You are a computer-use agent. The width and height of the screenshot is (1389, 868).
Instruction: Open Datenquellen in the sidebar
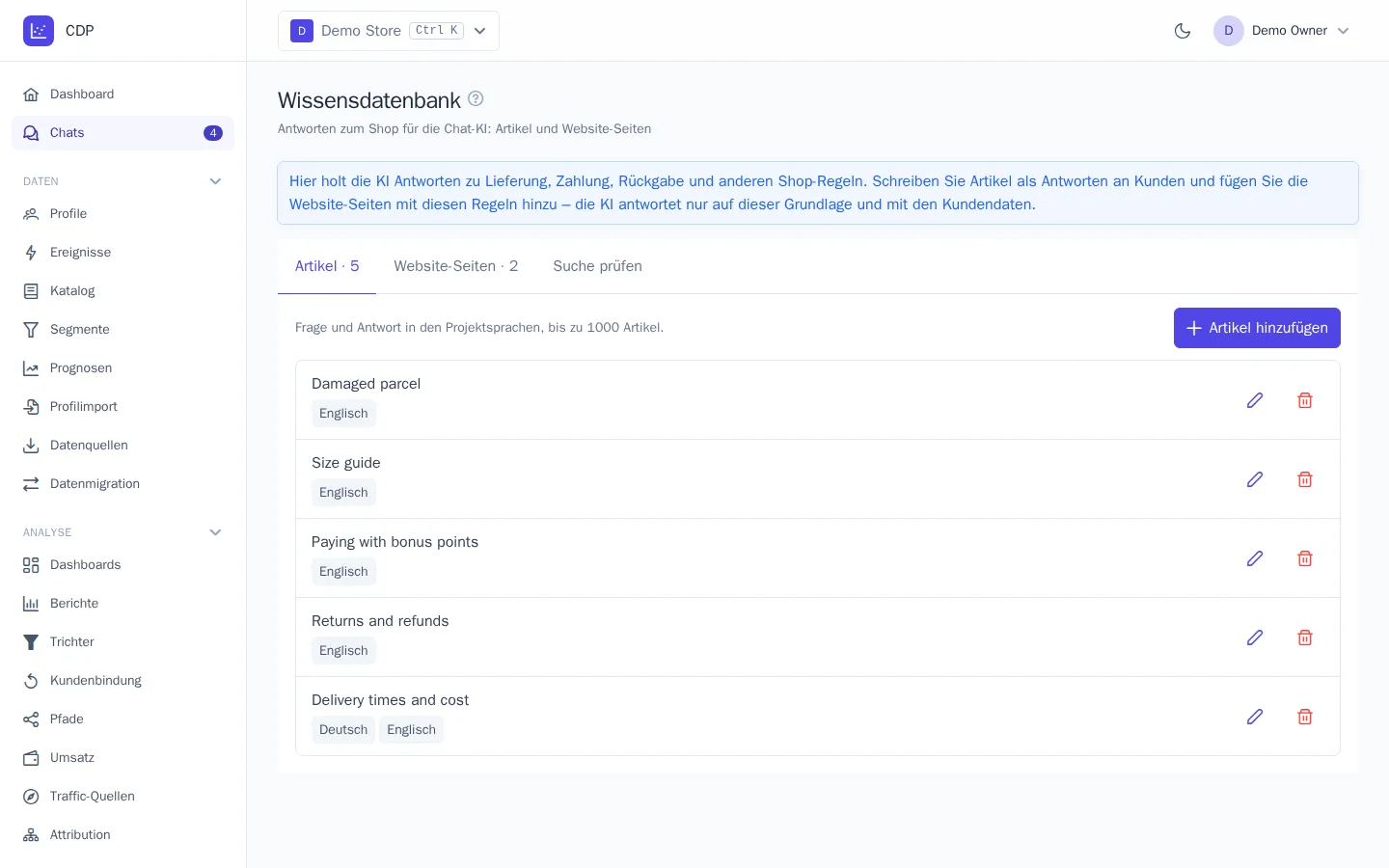123,446
